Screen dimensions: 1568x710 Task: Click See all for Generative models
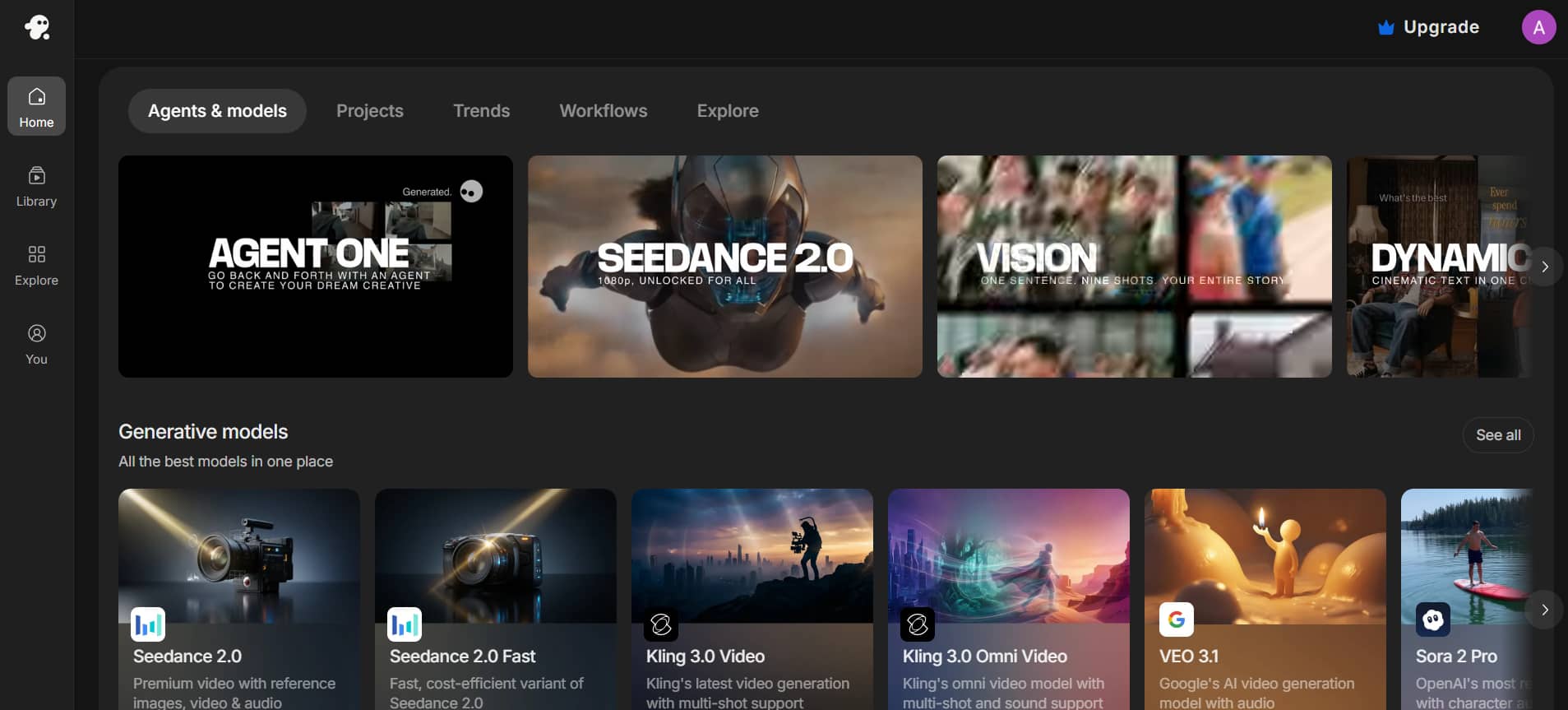1498,435
